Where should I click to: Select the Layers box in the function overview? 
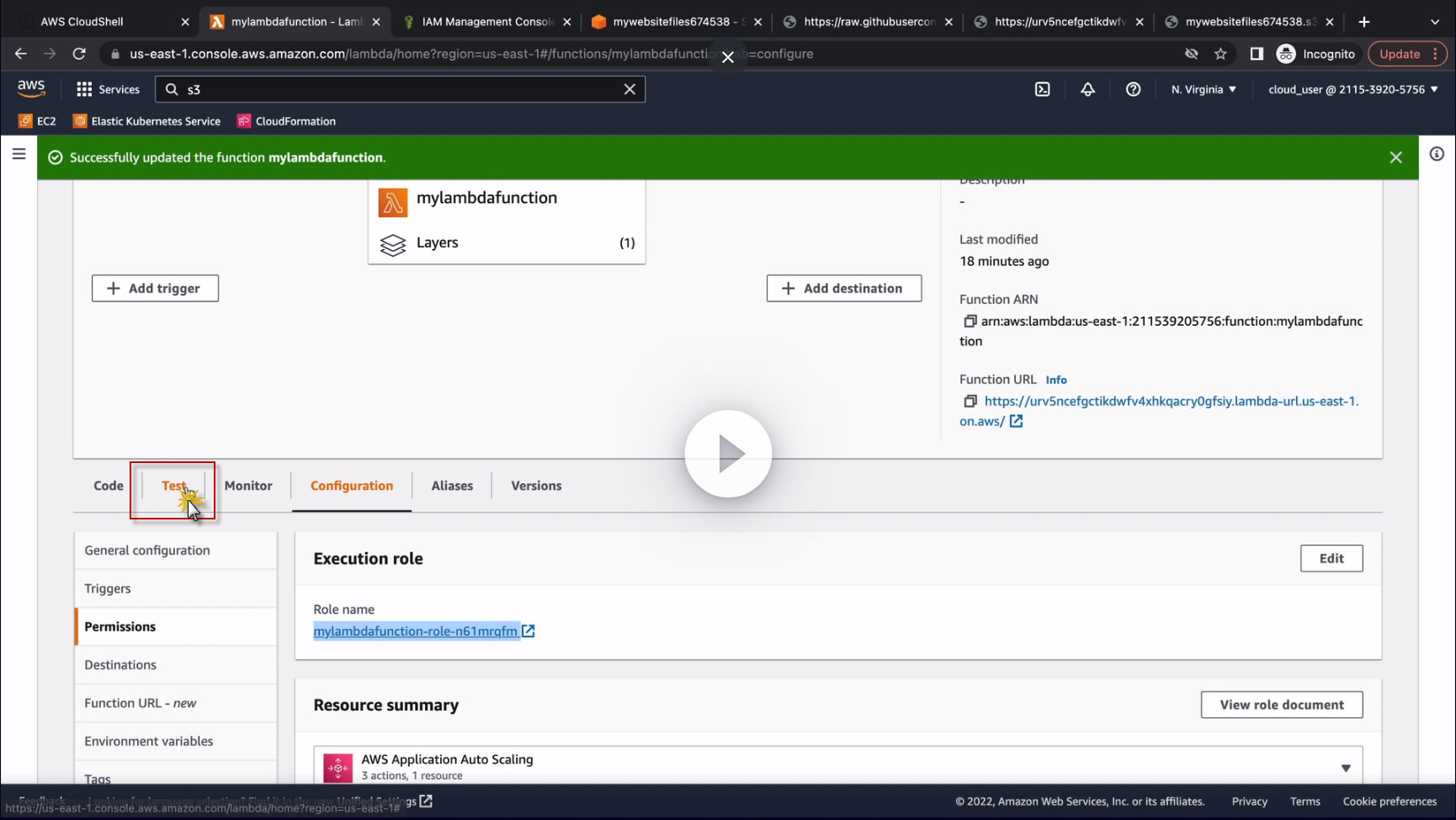pyautogui.click(x=507, y=243)
